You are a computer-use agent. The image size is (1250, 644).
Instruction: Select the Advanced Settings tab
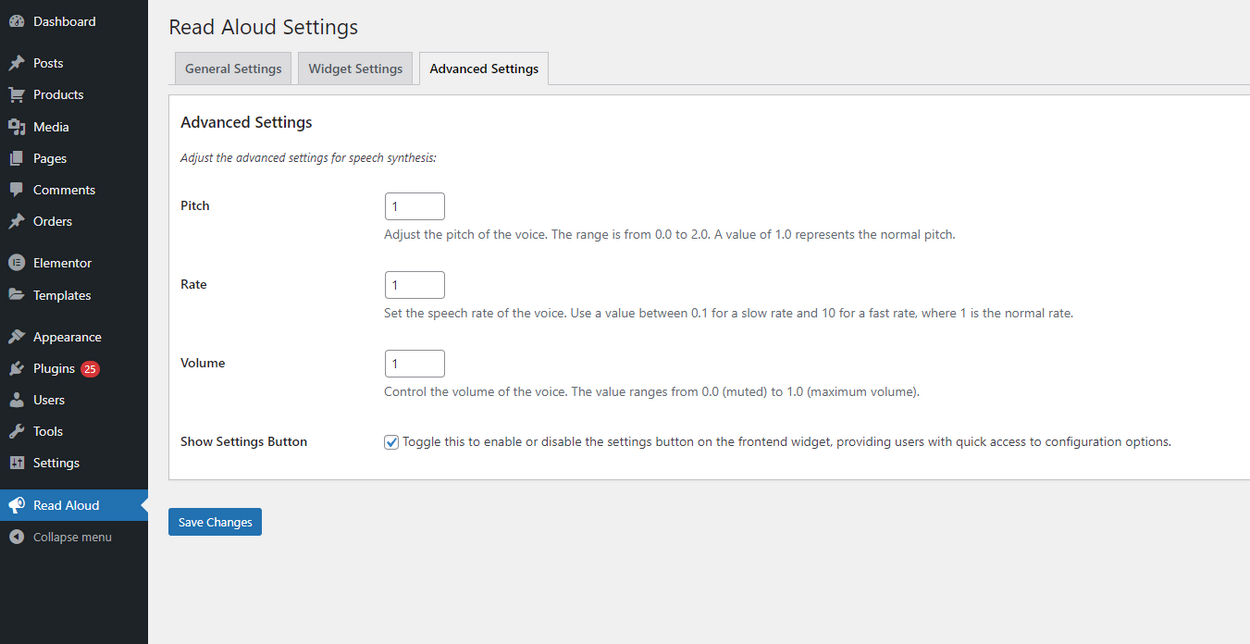pyautogui.click(x=484, y=69)
